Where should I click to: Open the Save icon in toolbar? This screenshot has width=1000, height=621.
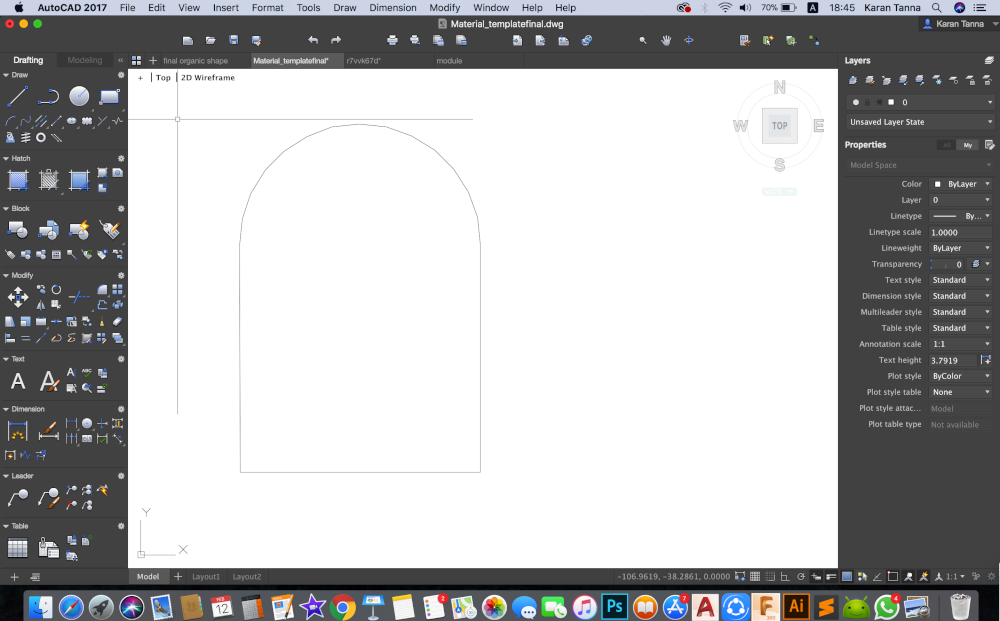pos(233,40)
